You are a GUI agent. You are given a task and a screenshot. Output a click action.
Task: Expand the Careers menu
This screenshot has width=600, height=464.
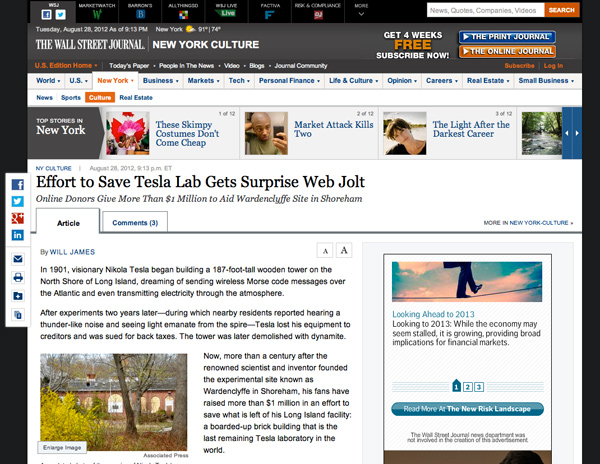[x=442, y=81]
